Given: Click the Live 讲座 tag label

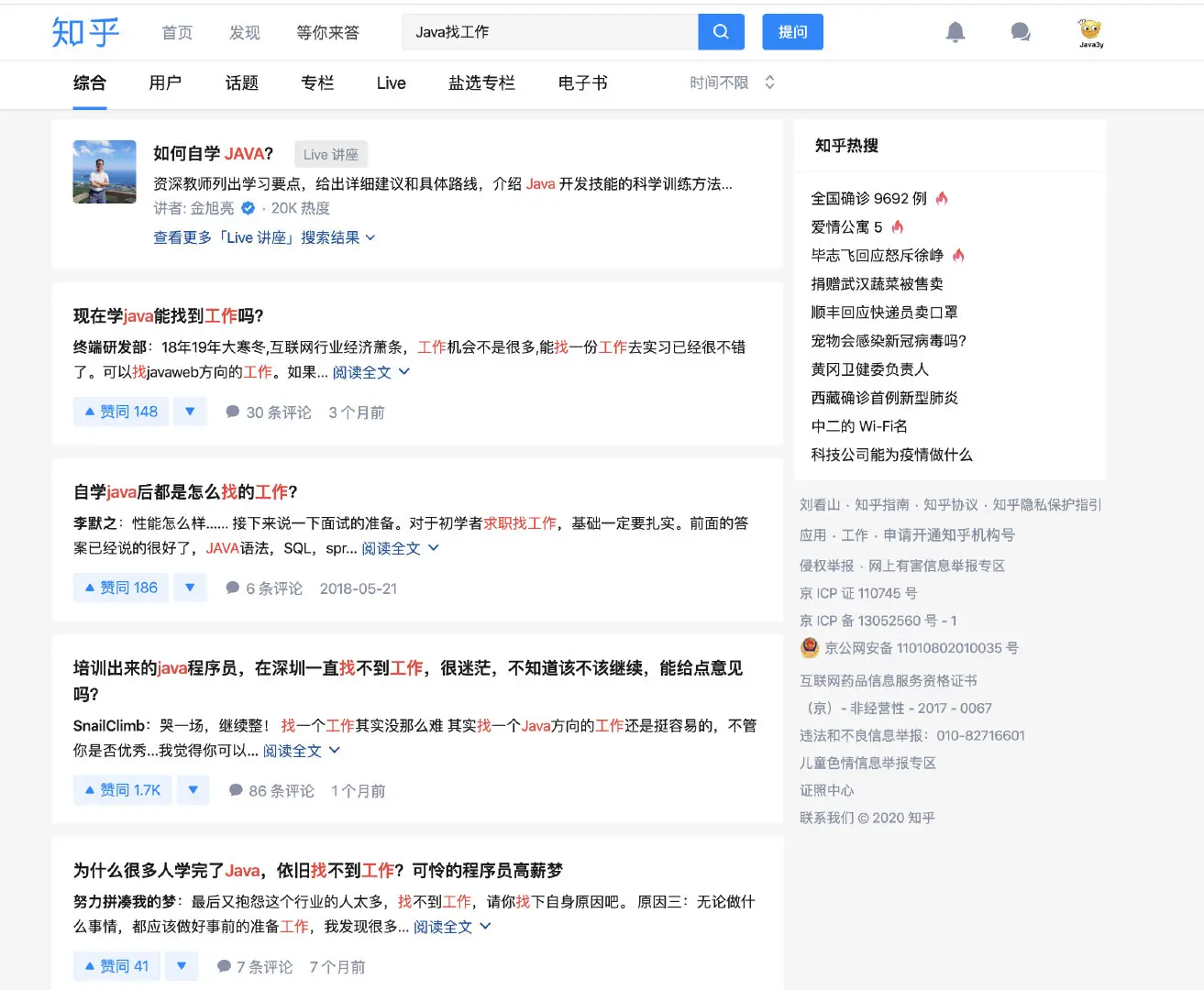Looking at the screenshot, I should tap(331, 154).
